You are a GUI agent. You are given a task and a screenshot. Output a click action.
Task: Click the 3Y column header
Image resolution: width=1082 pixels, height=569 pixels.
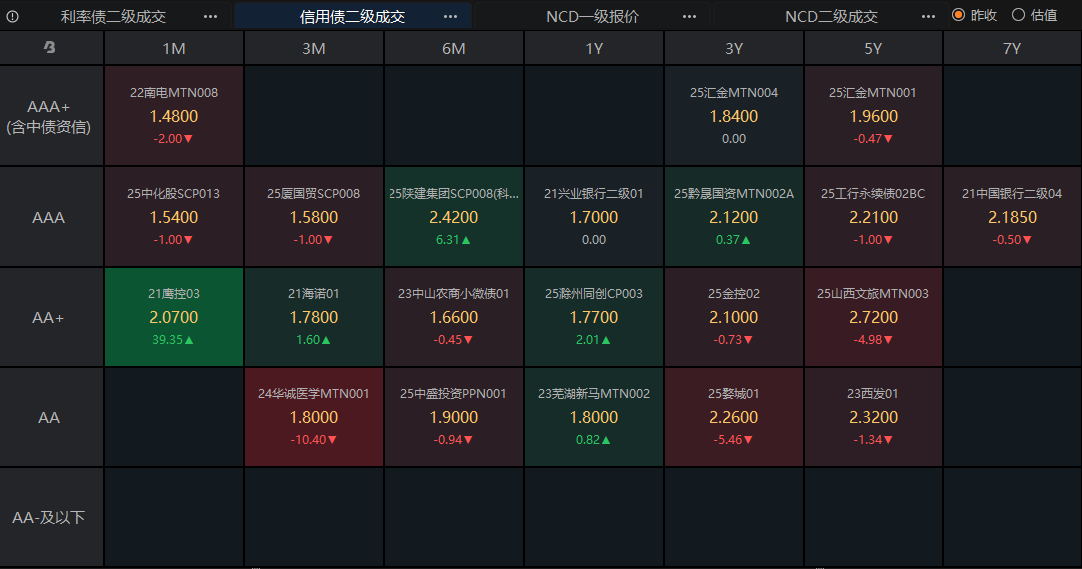(734, 48)
